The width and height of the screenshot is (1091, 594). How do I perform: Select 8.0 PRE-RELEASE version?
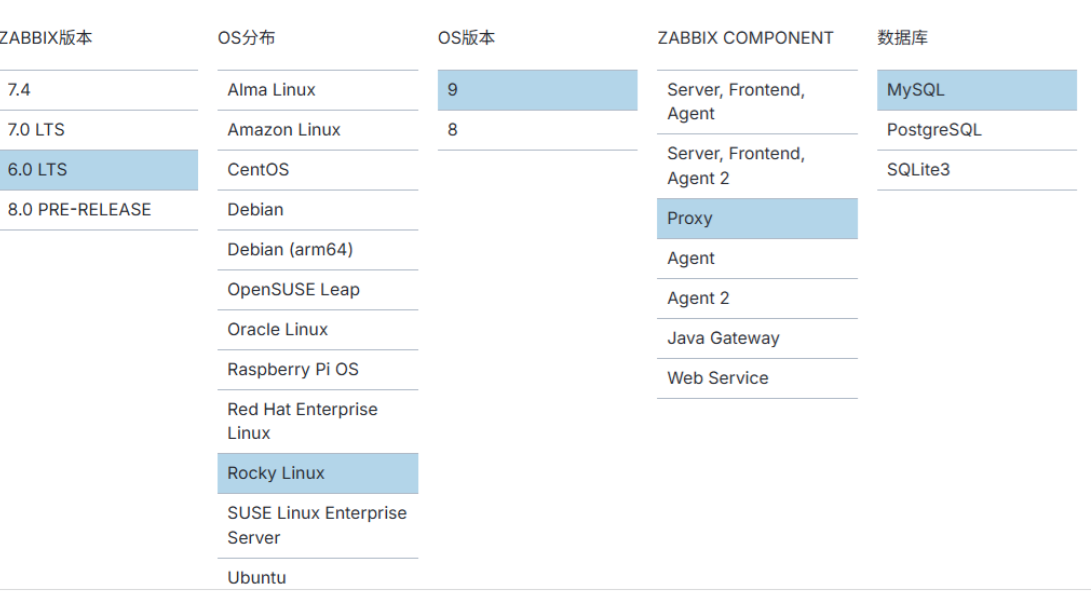99,210
